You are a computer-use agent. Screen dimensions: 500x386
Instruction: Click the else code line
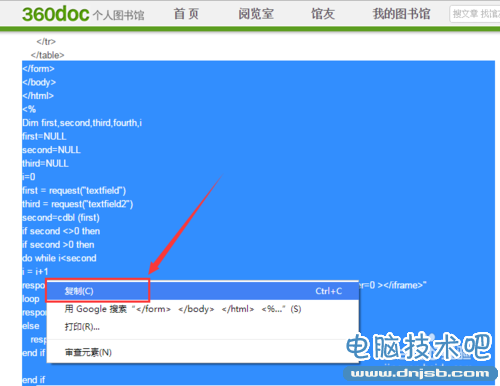(31, 326)
